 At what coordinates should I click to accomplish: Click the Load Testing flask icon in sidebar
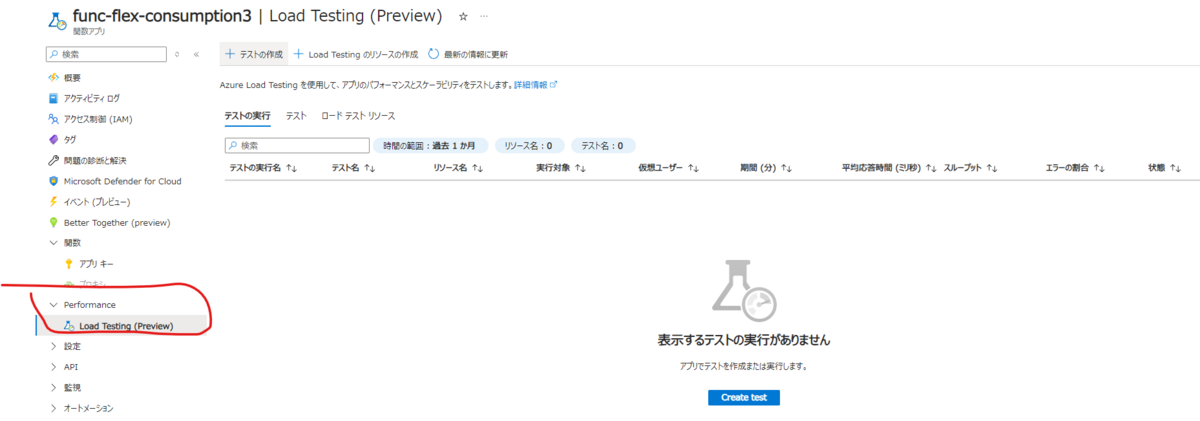[x=69, y=325]
